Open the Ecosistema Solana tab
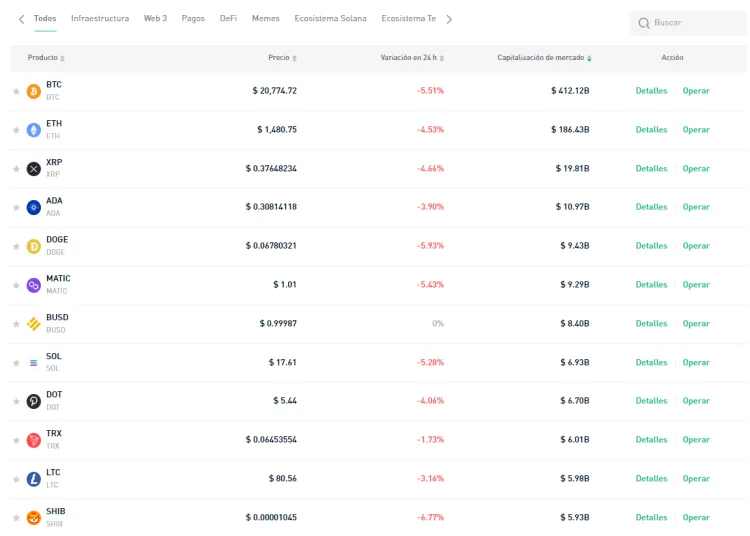The width and height of the screenshot is (750, 536). pos(331,19)
